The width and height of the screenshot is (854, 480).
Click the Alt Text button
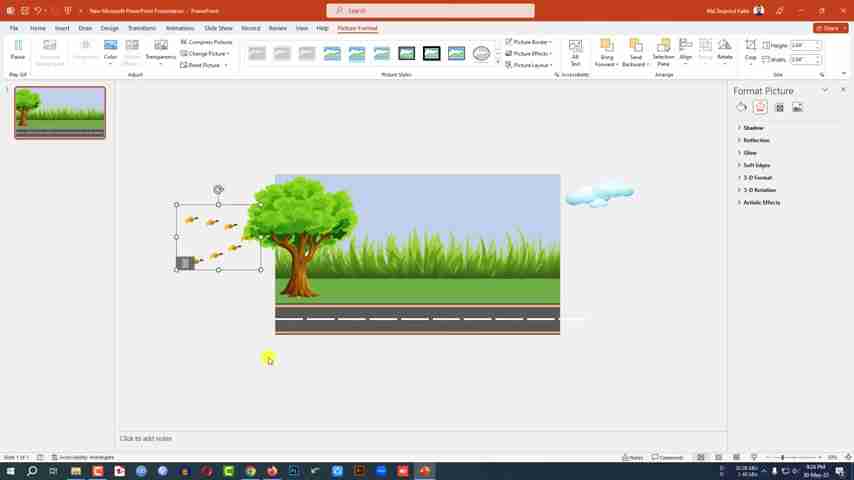coord(575,52)
